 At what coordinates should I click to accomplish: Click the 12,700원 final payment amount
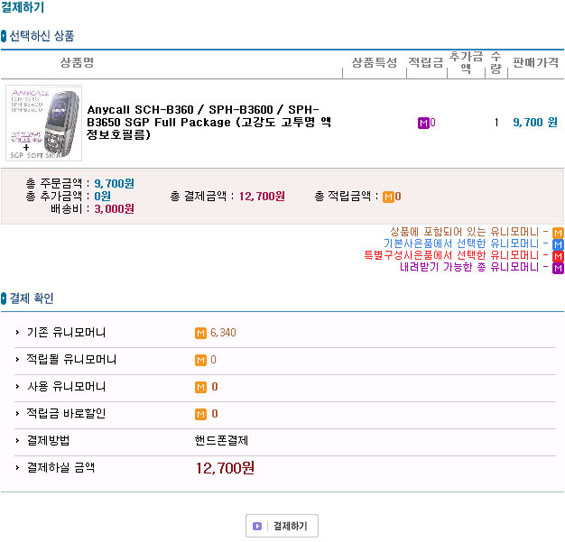225,468
